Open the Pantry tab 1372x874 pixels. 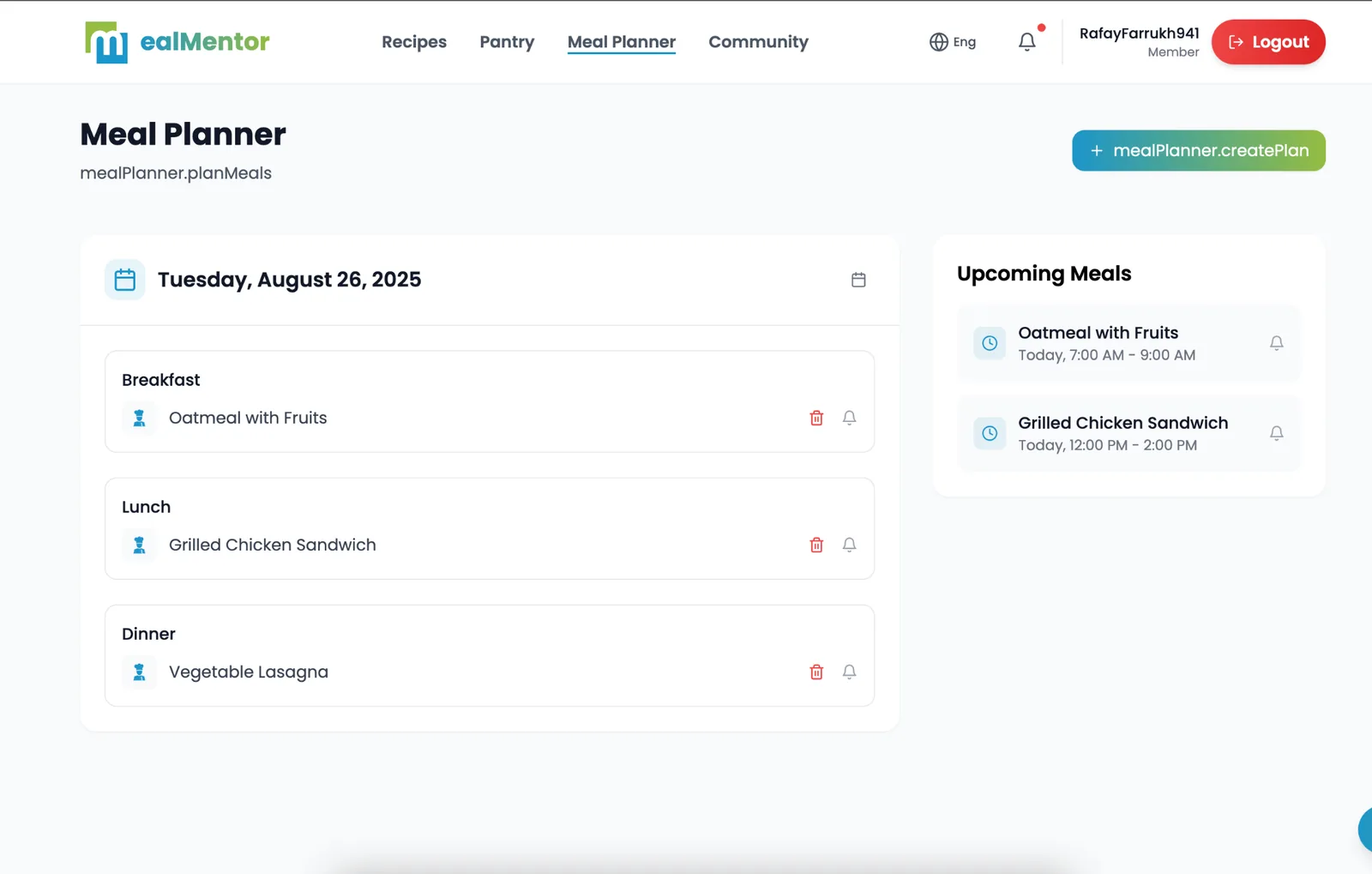(x=507, y=42)
